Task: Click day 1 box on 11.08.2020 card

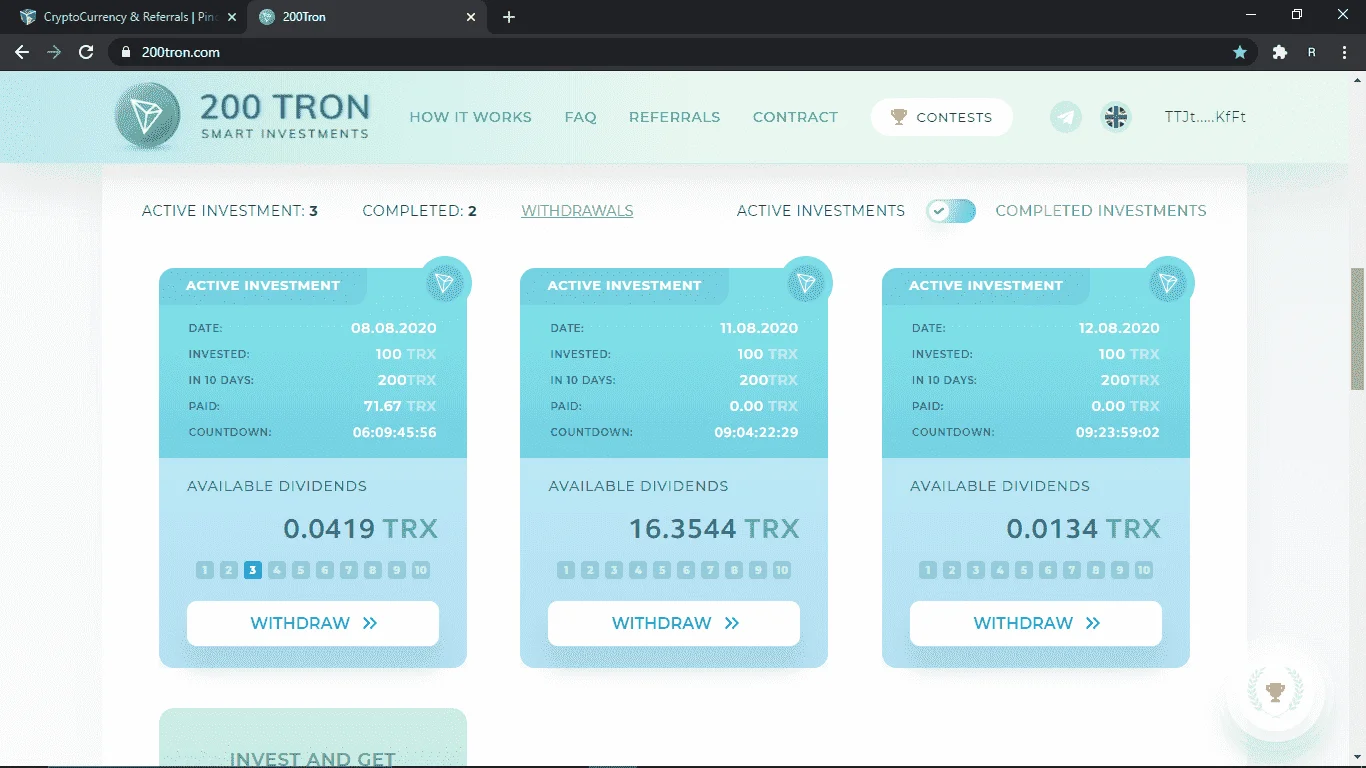Action: [x=566, y=570]
